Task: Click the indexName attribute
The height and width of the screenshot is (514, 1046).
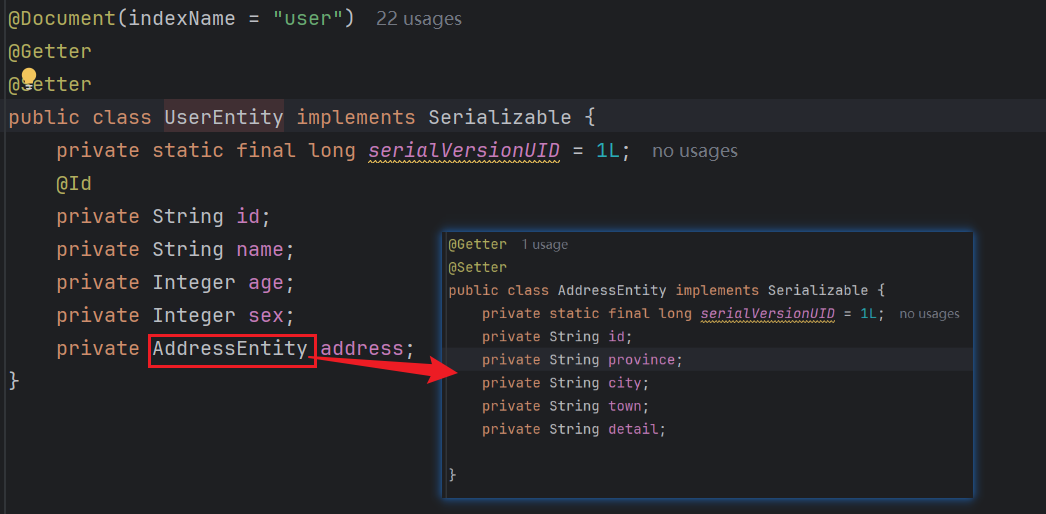Action: click(182, 19)
